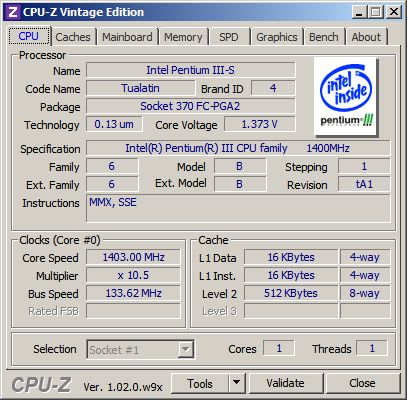Click the Threads value field
Image resolution: width=407 pixels, height=400 pixels.
coord(372,348)
